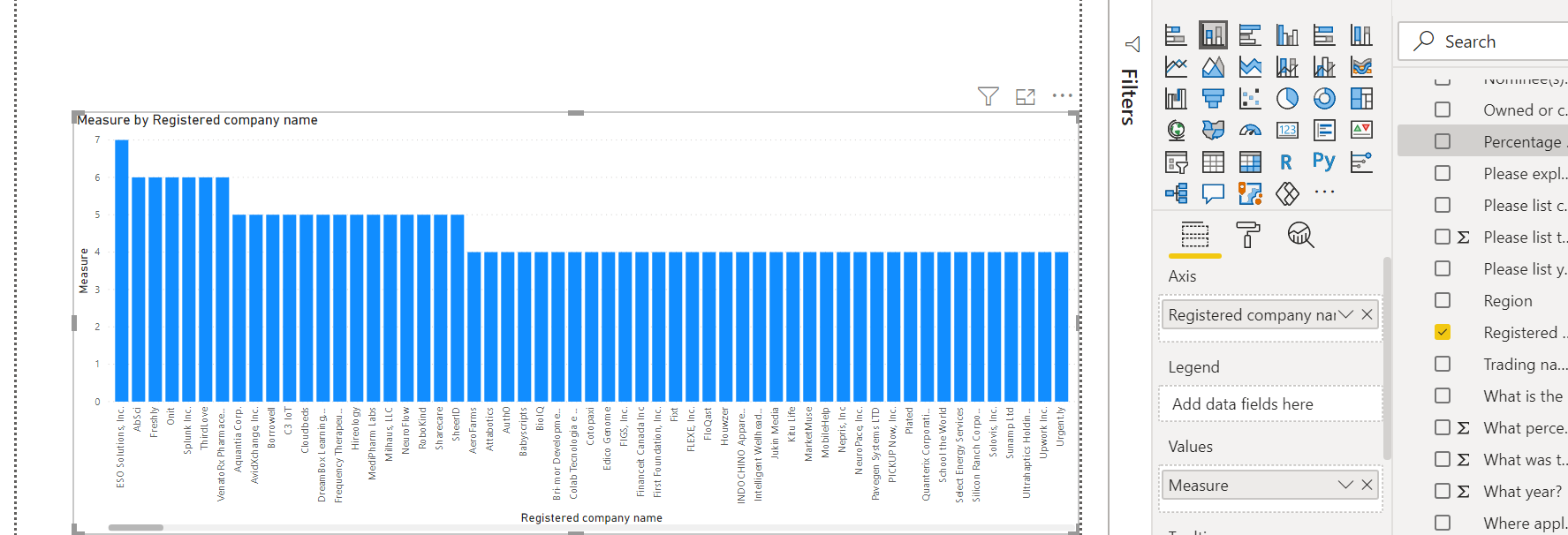
Task: Open the chart's filter icon
Action: point(989,96)
